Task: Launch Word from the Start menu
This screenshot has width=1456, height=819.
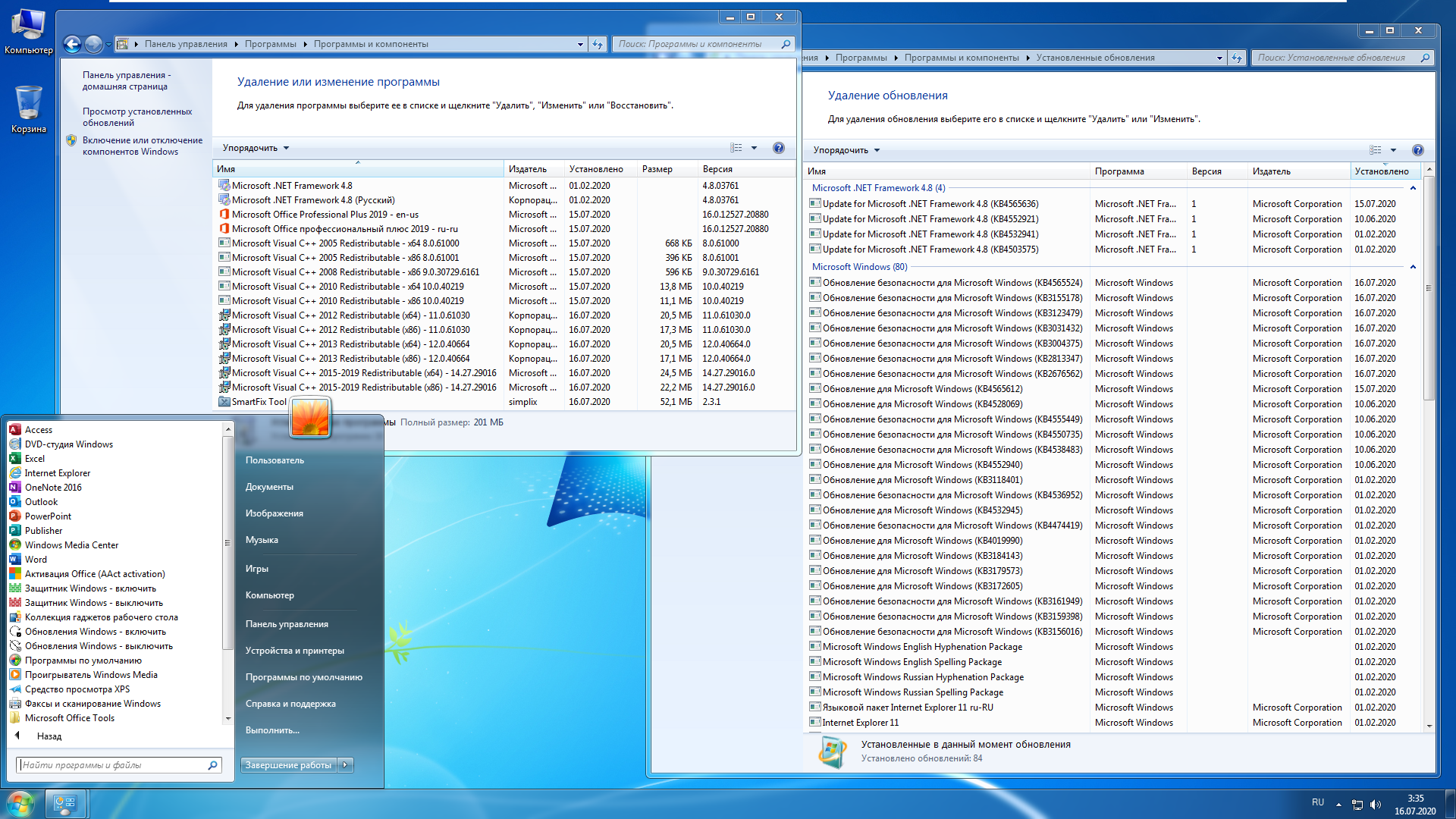Action: pyautogui.click(x=36, y=560)
